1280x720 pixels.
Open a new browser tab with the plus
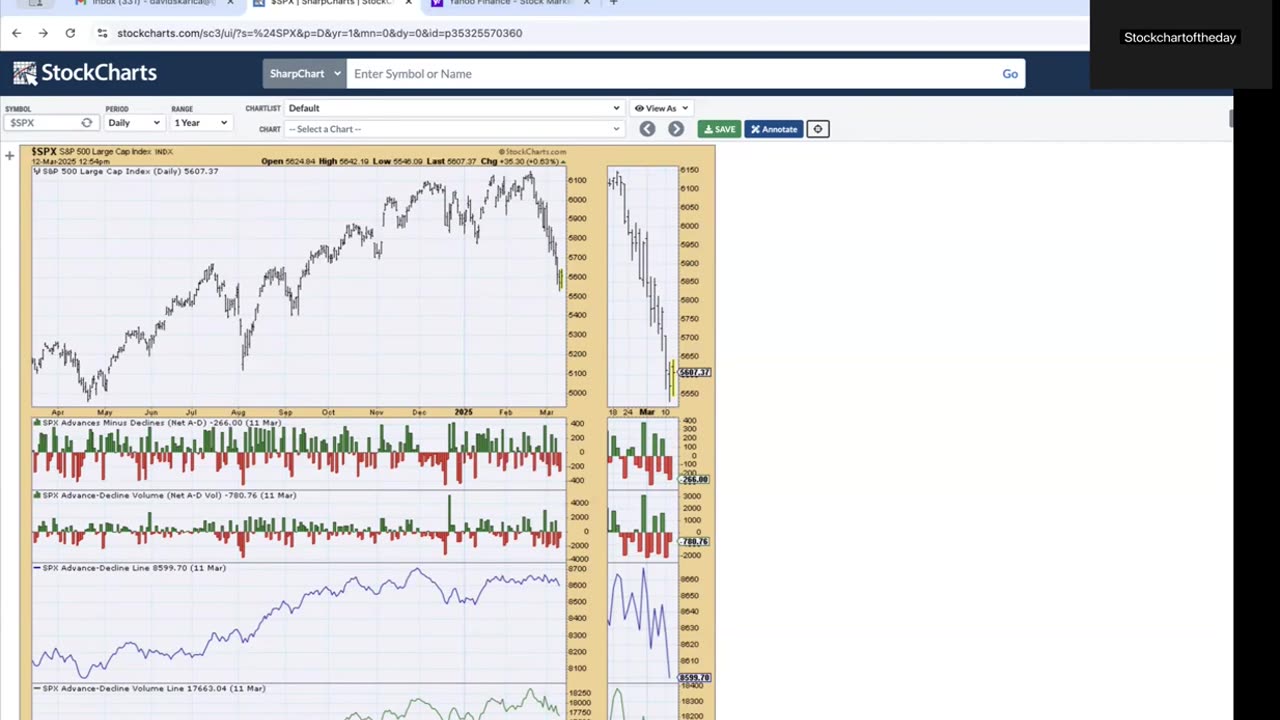[x=613, y=3]
